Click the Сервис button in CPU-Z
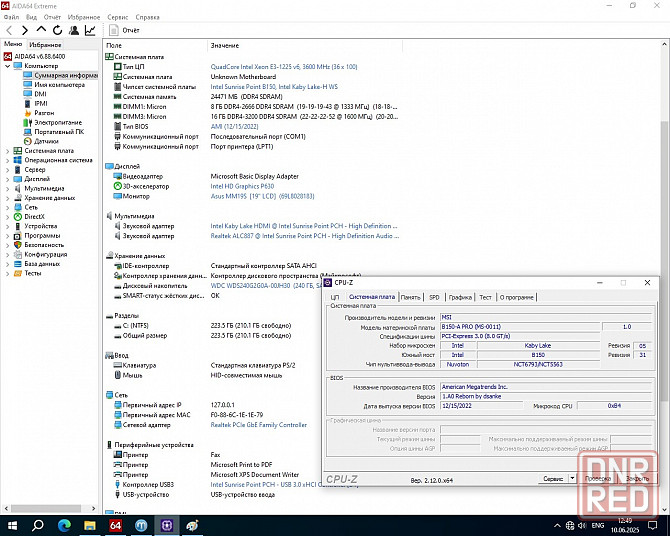Image resolution: width=670 pixels, height=536 pixels. pos(553,479)
